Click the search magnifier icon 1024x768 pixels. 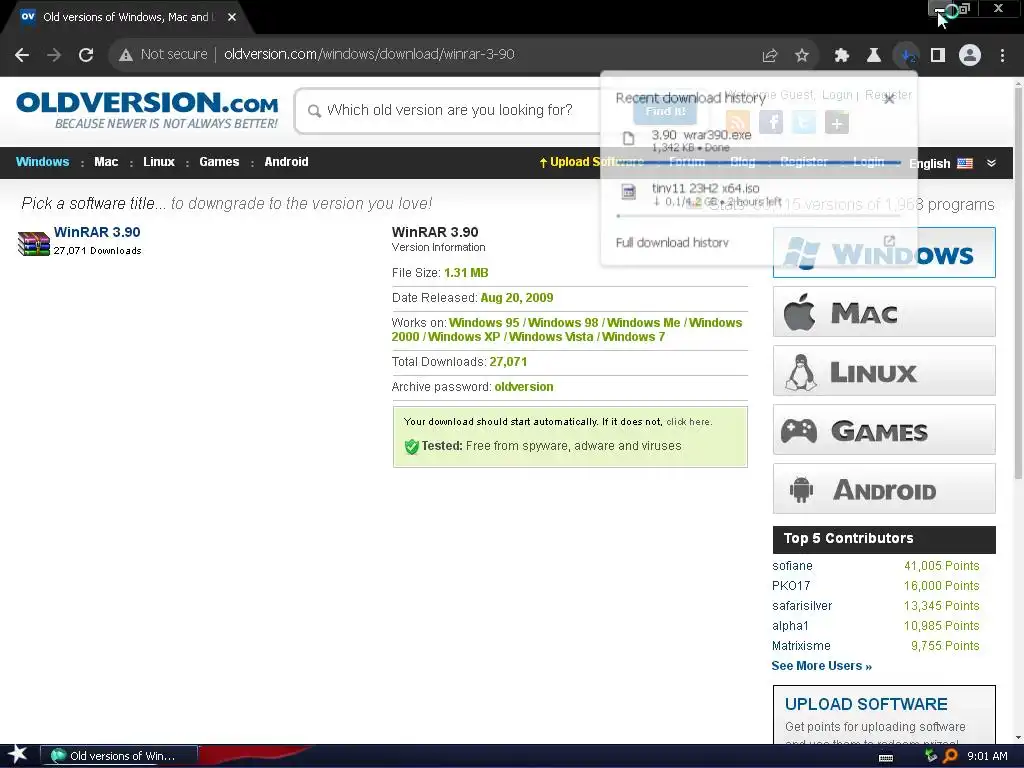click(x=314, y=111)
